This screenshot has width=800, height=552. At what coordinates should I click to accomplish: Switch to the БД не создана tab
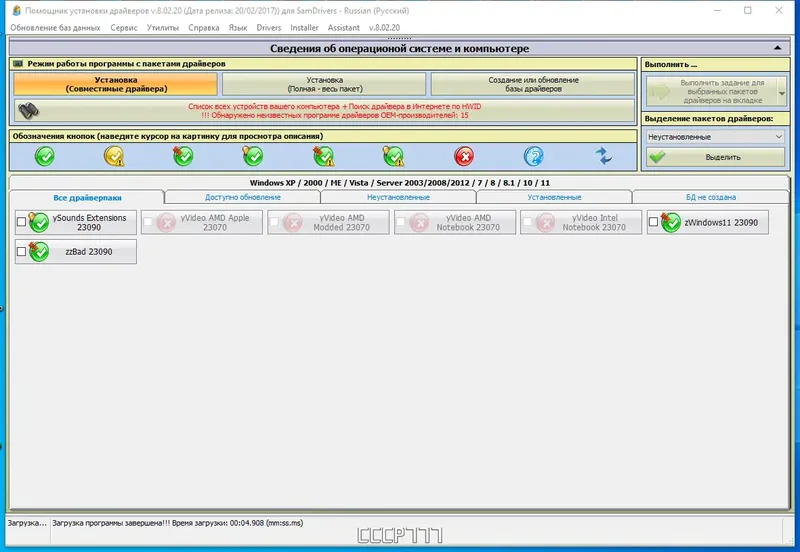(x=711, y=197)
